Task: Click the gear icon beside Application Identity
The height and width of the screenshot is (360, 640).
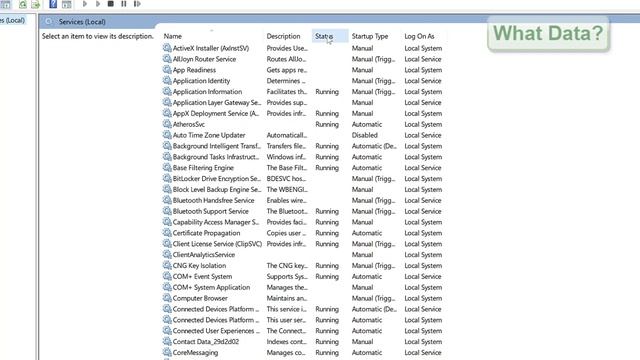Action: tap(167, 80)
